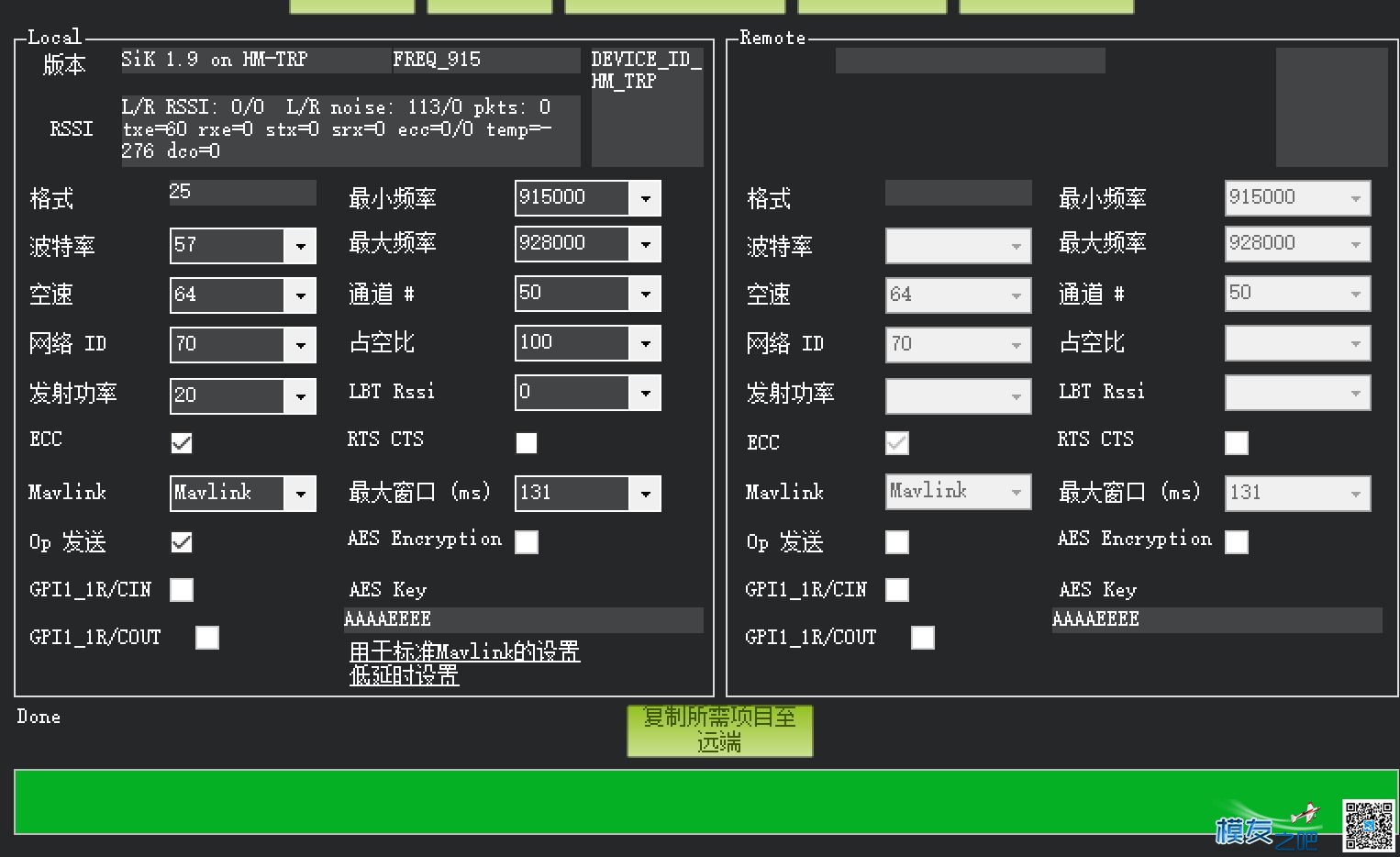
Task: Open Remote Mavlink dropdown
Action: coord(959,492)
